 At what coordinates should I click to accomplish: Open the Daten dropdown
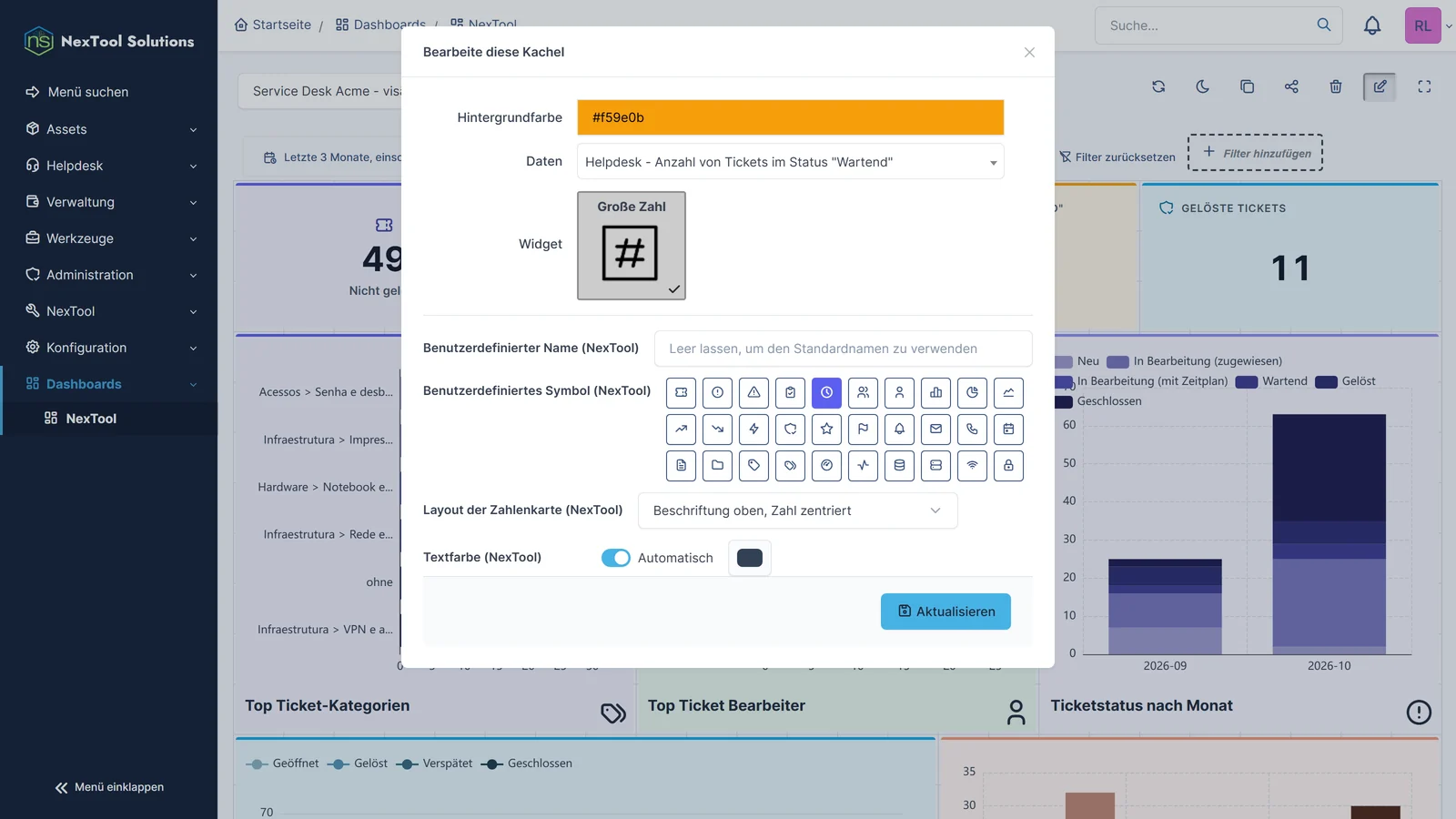pyautogui.click(x=791, y=162)
